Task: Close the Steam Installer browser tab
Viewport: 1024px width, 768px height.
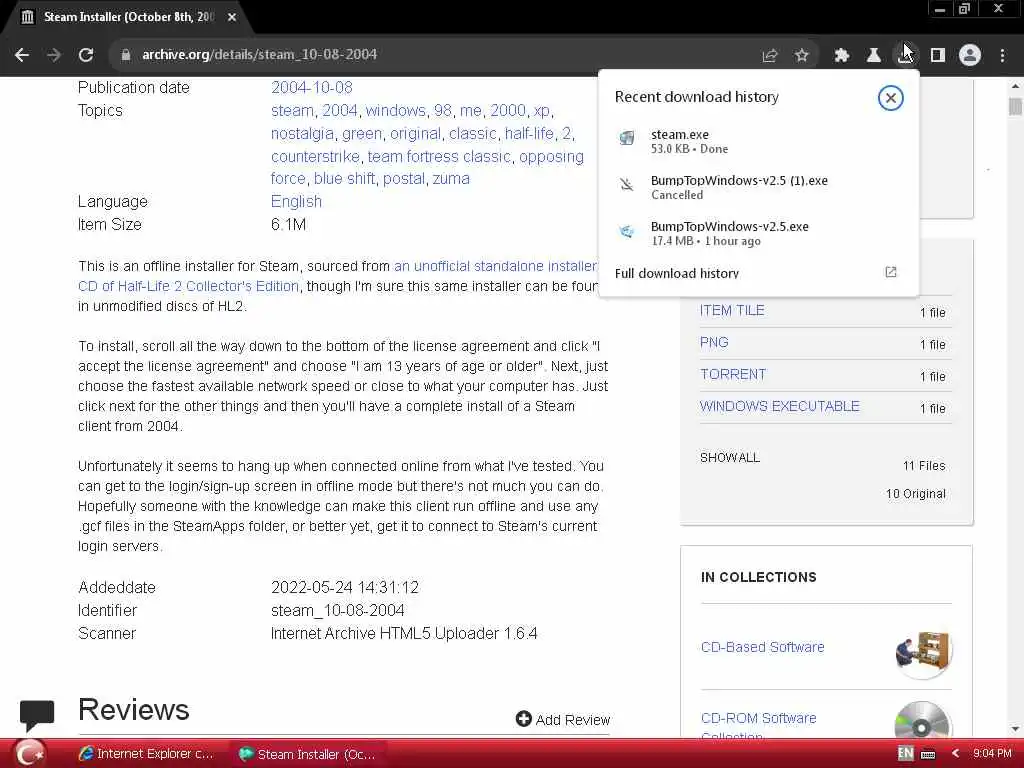Action: [232, 17]
